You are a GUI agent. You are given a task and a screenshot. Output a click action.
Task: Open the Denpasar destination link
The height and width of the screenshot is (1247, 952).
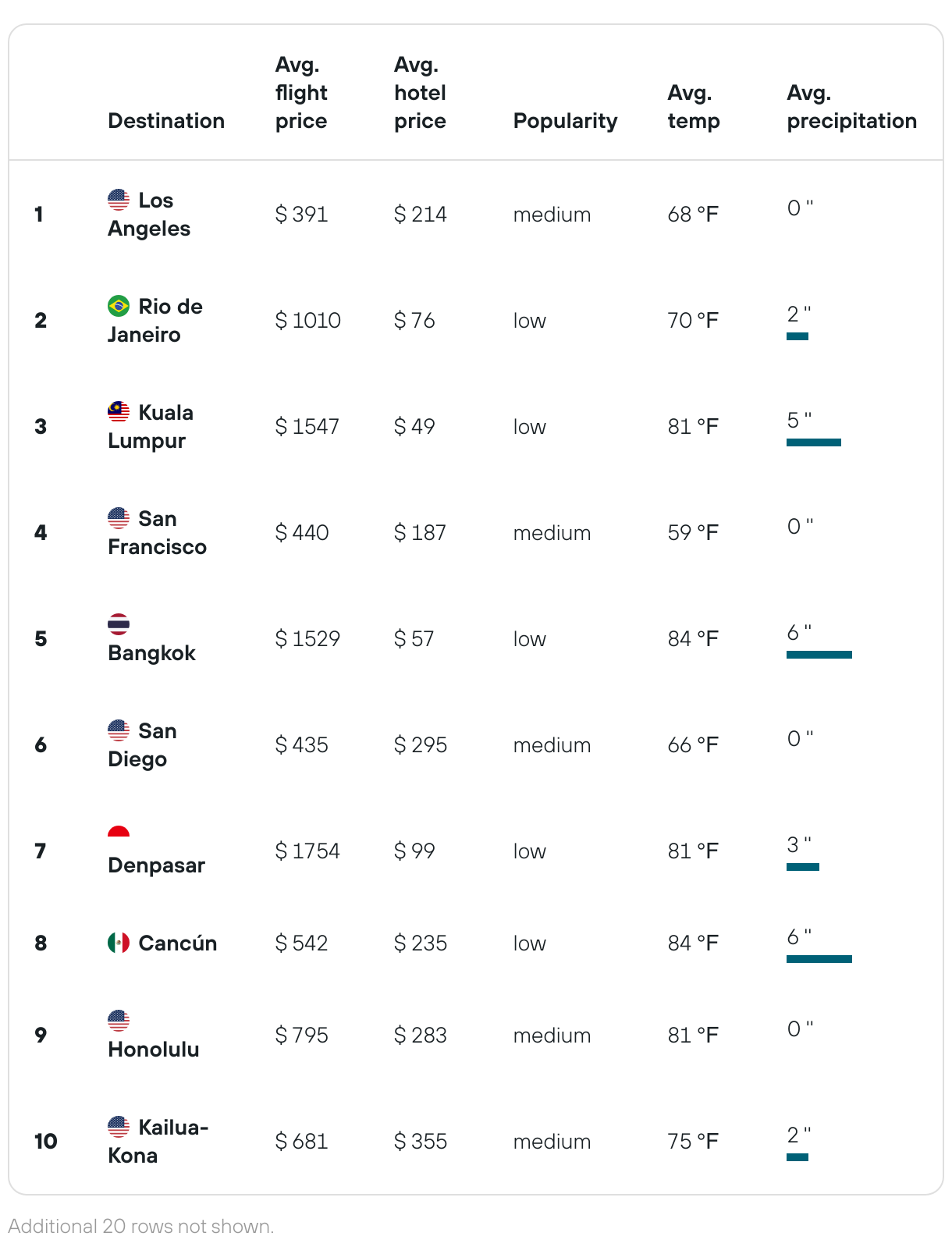[156, 865]
